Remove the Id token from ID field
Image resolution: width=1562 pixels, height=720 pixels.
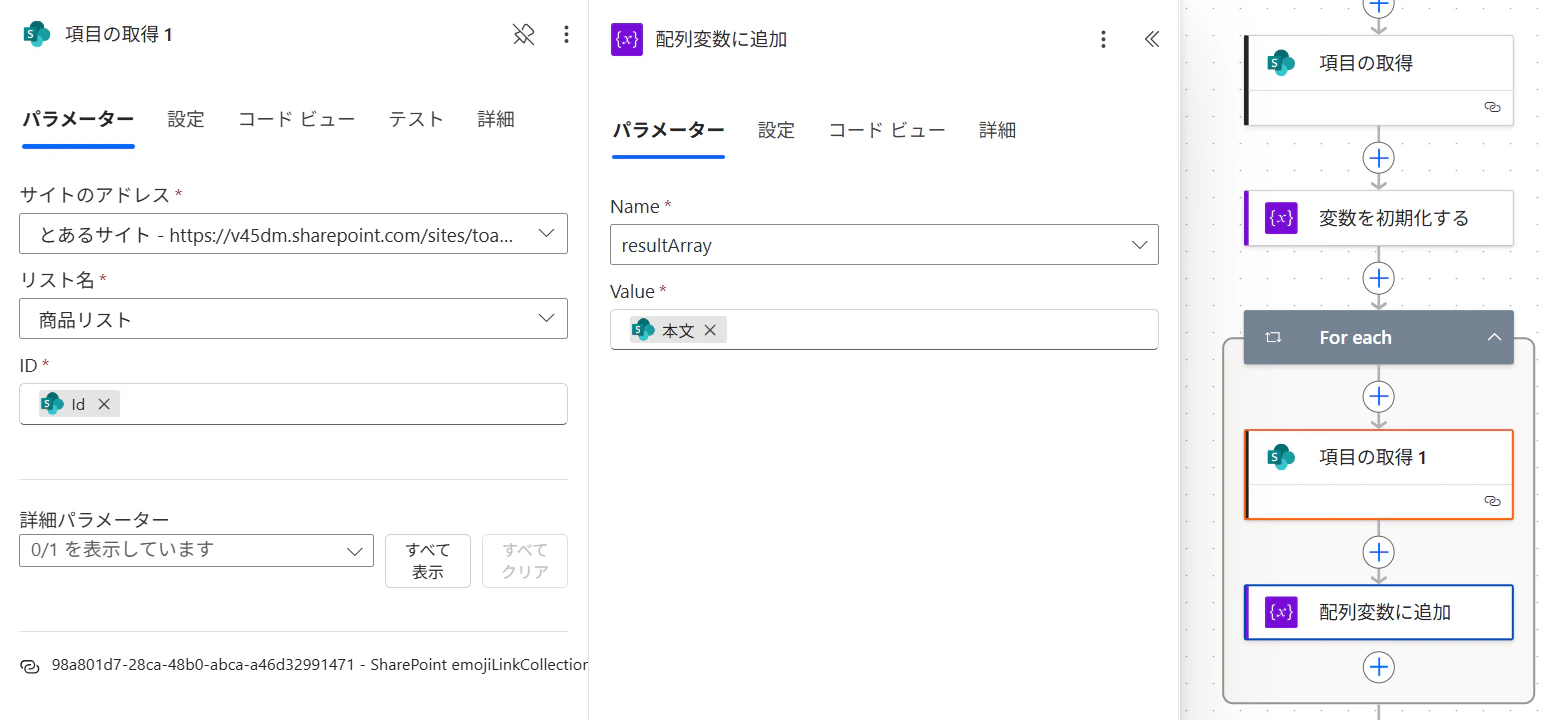(x=104, y=405)
